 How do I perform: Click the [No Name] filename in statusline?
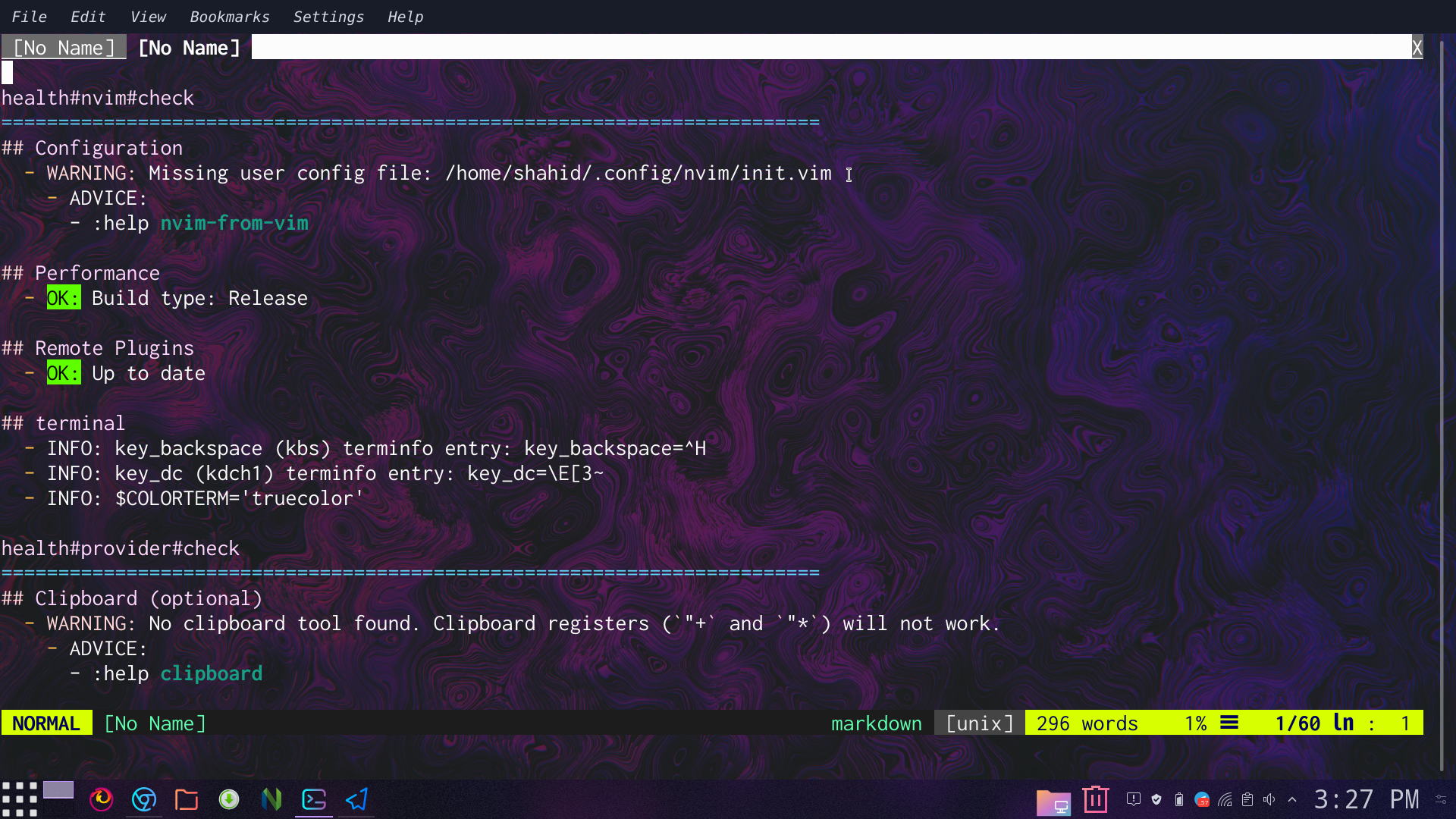(155, 723)
